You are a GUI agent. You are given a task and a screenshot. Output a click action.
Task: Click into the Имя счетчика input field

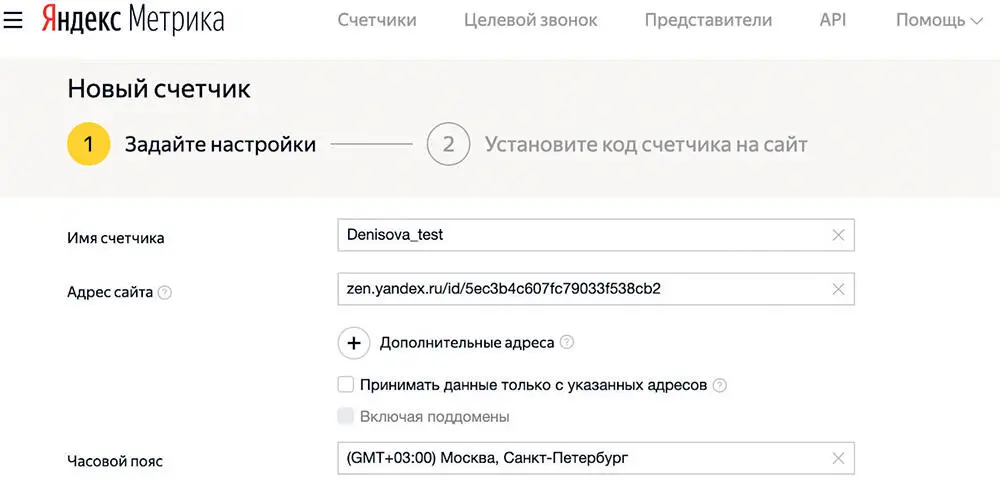click(x=580, y=235)
